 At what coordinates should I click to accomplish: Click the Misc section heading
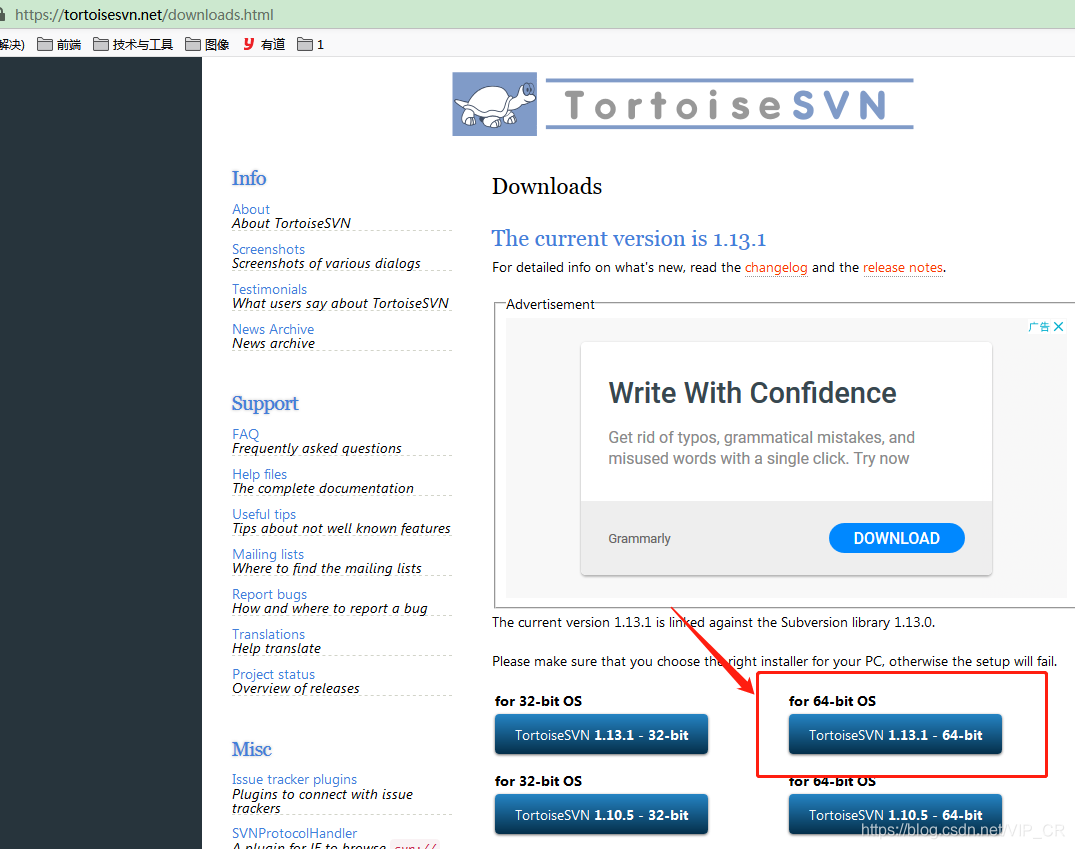[x=252, y=750]
